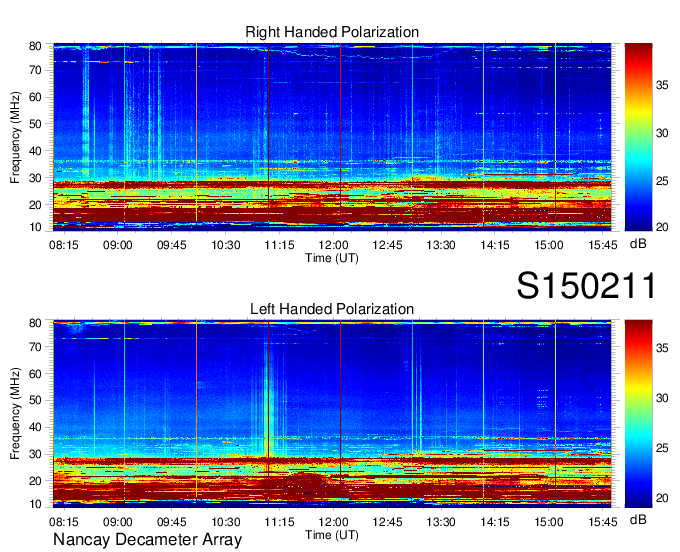Viewport: 680px width, 552px height.
Task: Click 09:00 tick under Left Handed plot
Action: 118,522
